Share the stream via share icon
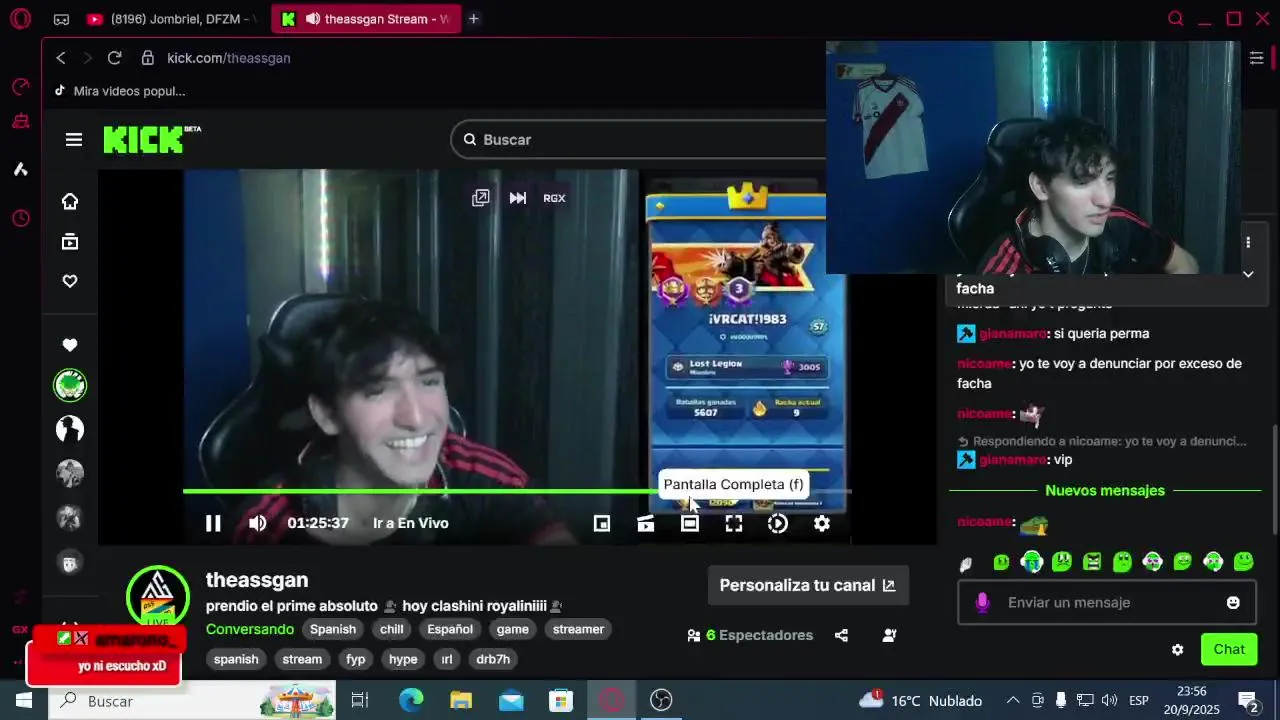1280x720 pixels. pyautogui.click(x=842, y=635)
